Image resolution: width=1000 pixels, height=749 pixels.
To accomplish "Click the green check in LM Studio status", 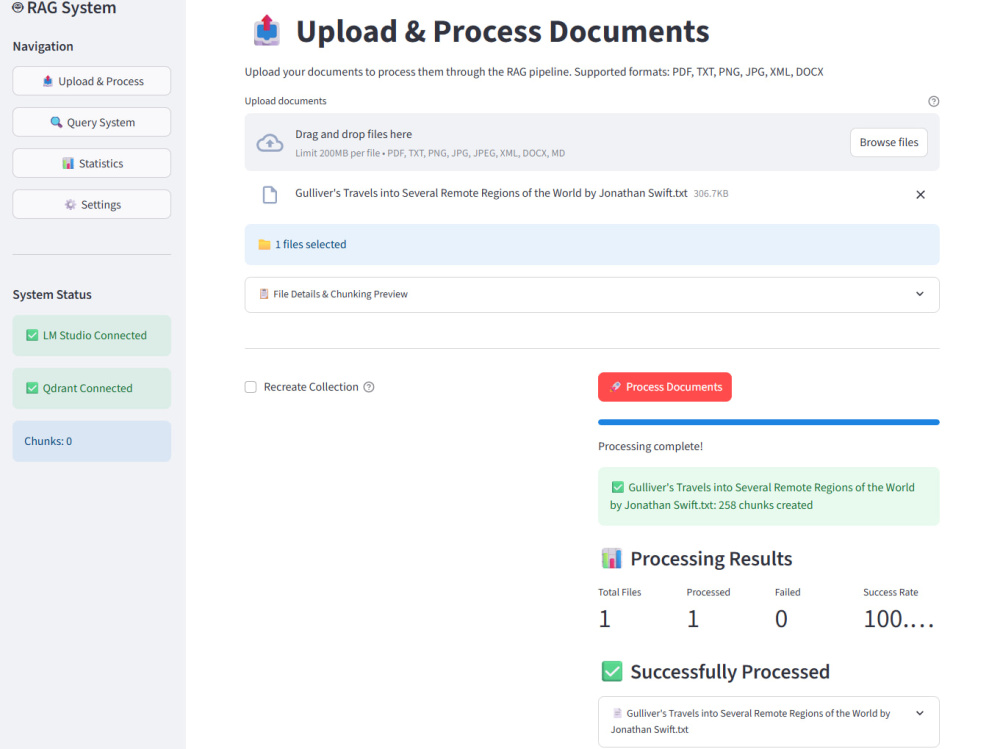I will (x=32, y=336).
